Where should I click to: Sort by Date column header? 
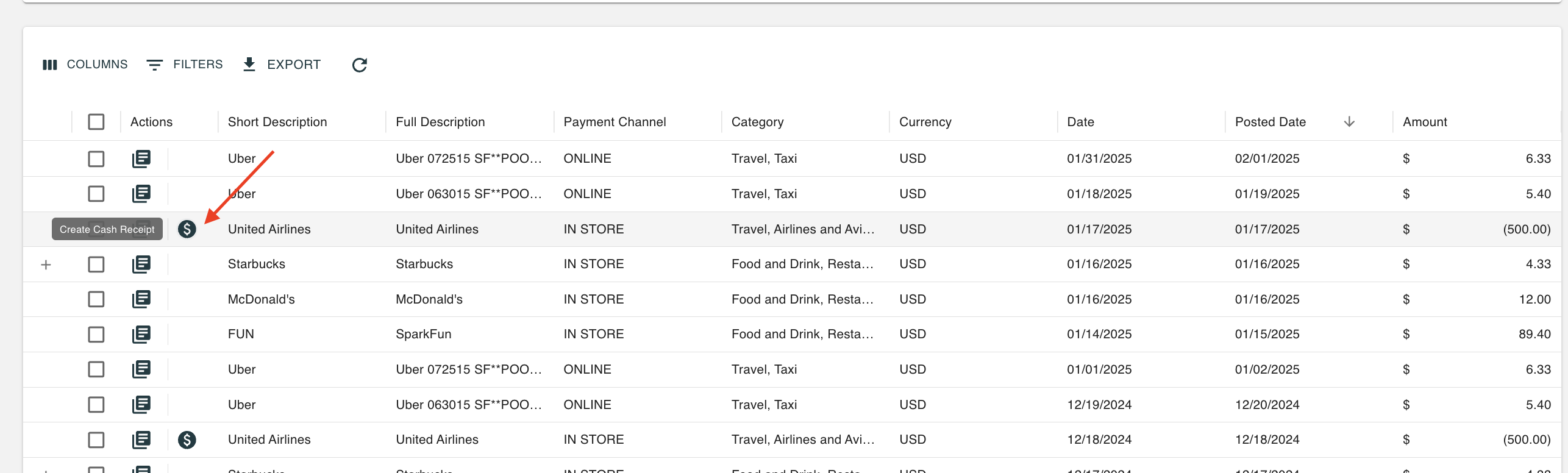[x=1080, y=122]
